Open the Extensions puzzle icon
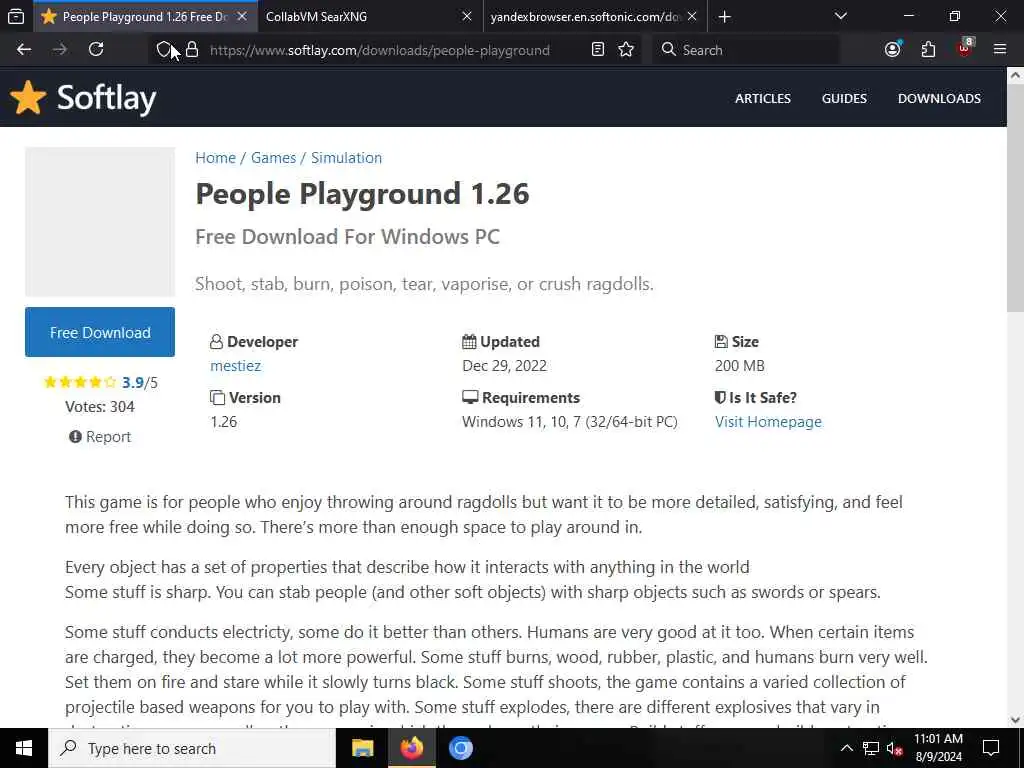Screen dimensions: 1024x768 (928, 50)
